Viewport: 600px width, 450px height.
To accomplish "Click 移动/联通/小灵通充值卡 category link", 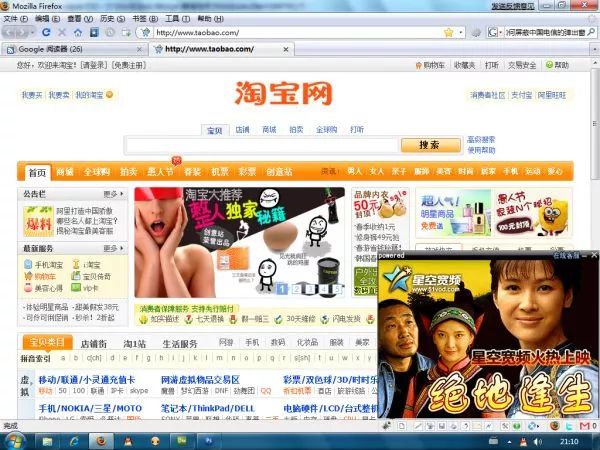I will click(x=87, y=380).
